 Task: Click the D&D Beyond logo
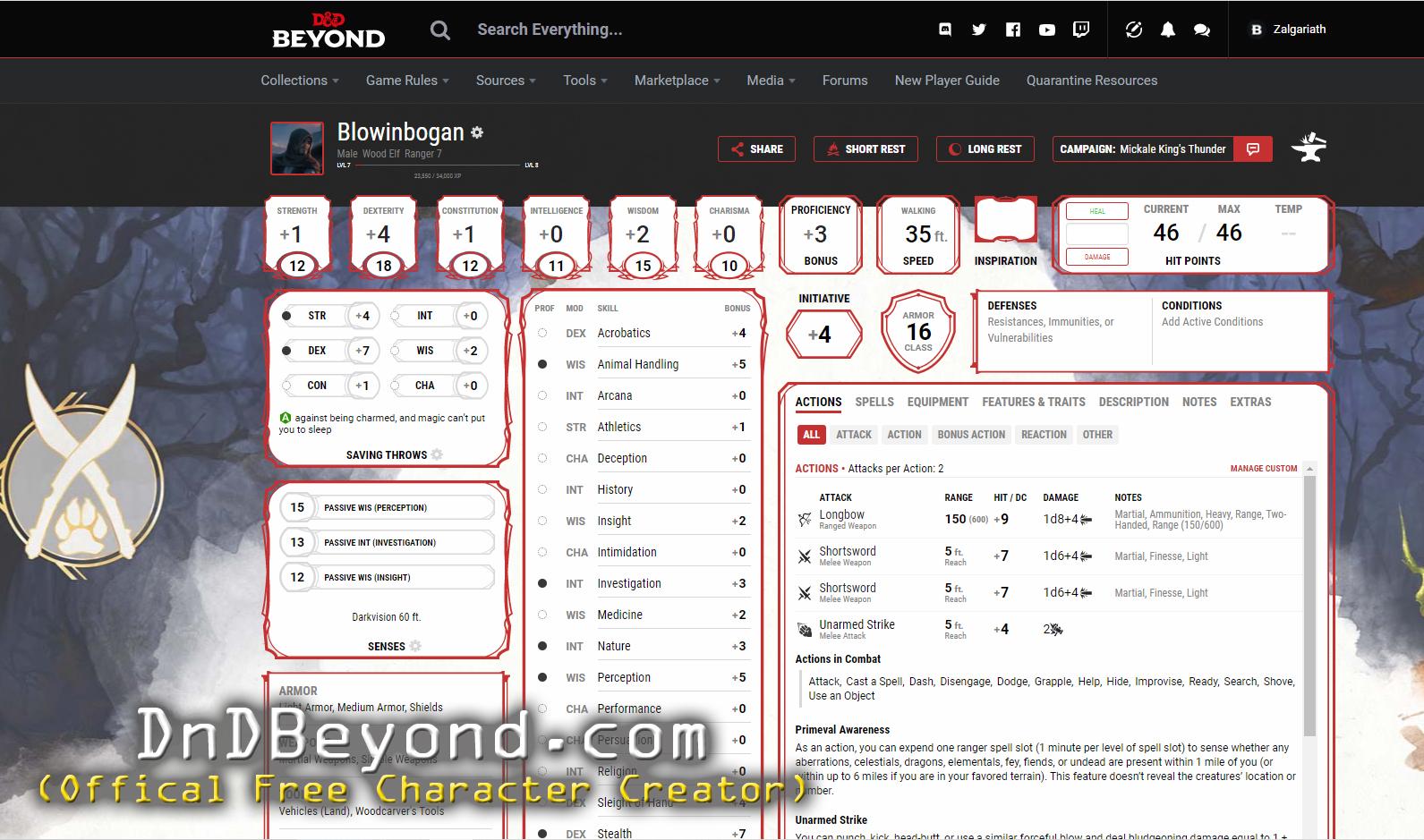(328, 30)
